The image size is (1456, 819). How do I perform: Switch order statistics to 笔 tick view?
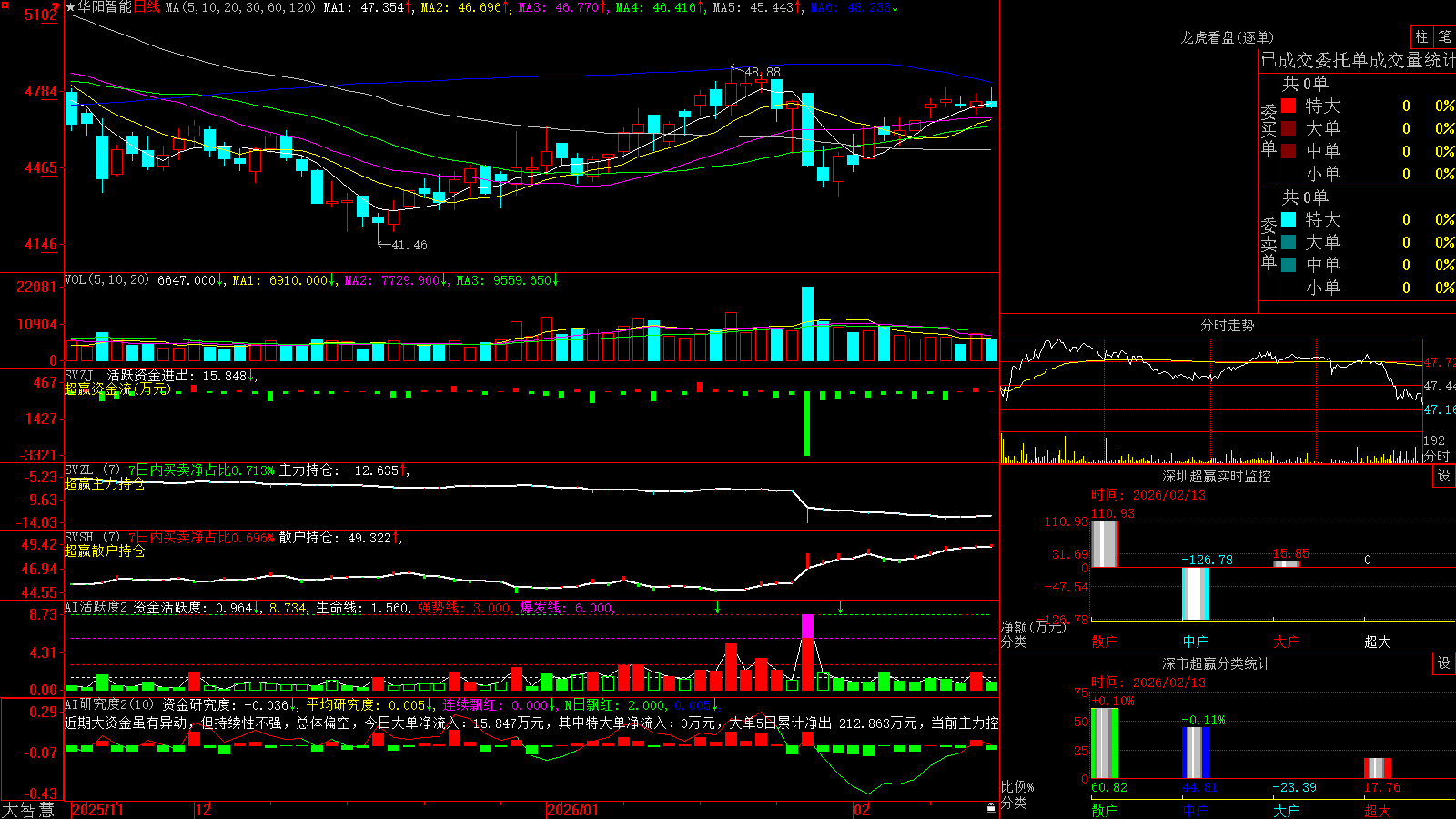pyautogui.click(x=1445, y=37)
